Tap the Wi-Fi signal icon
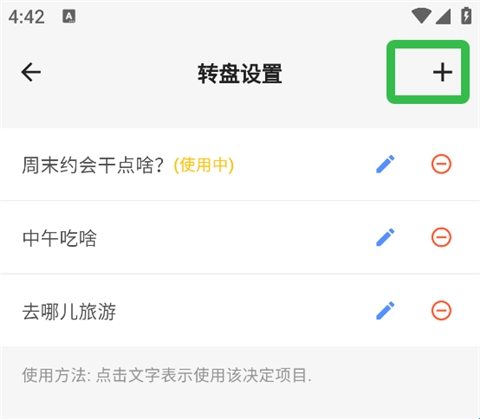 click(x=421, y=16)
